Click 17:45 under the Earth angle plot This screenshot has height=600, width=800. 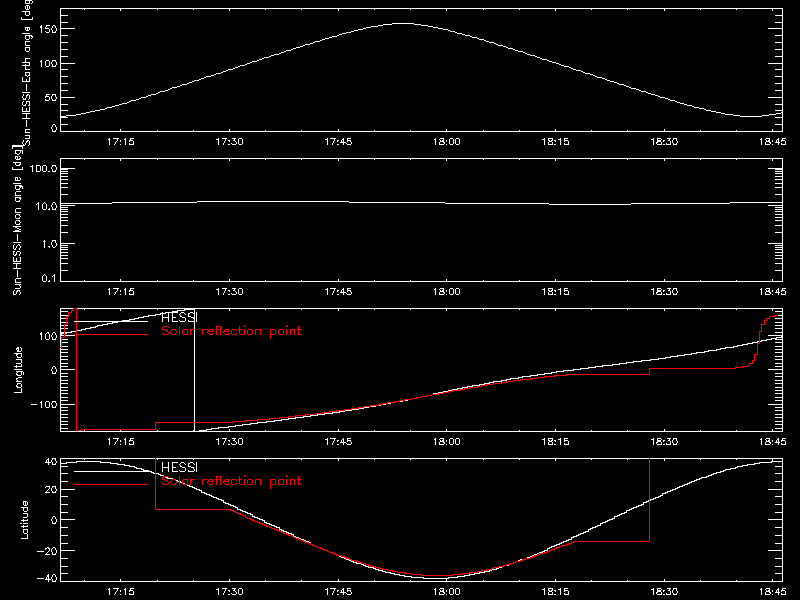click(338, 142)
